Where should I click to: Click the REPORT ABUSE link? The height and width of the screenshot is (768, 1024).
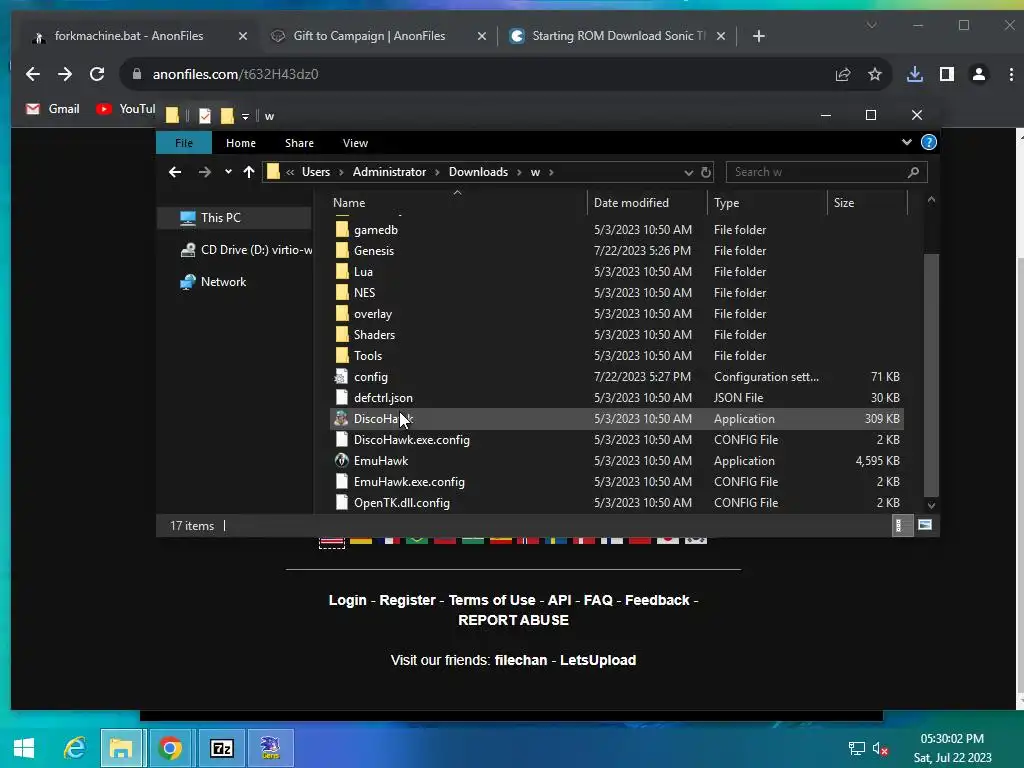pyautogui.click(x=513, y=620)
